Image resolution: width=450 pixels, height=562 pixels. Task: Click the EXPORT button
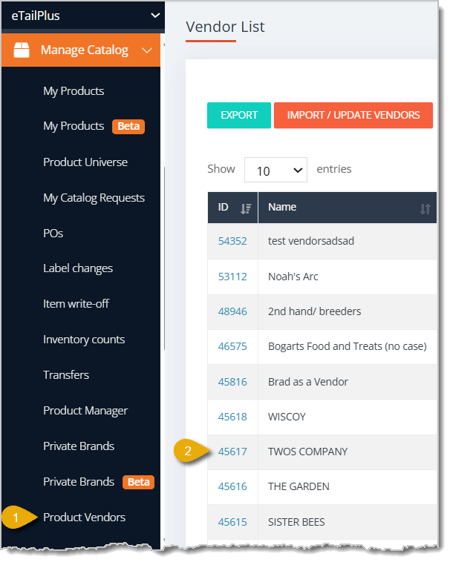(239, 115)
